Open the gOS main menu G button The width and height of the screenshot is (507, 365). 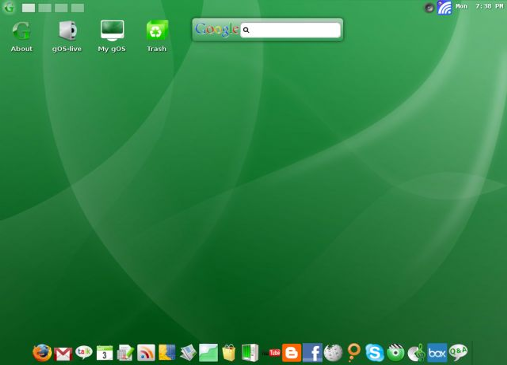click(9, 7)
